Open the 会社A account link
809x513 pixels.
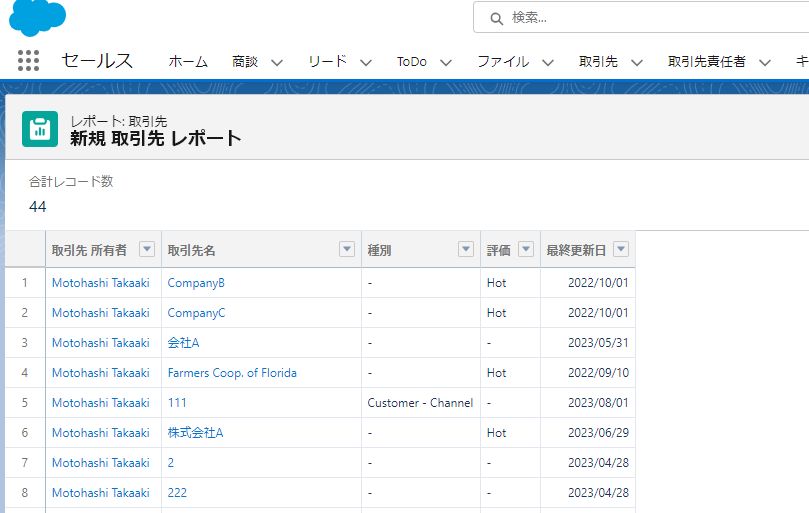point(183,343)
